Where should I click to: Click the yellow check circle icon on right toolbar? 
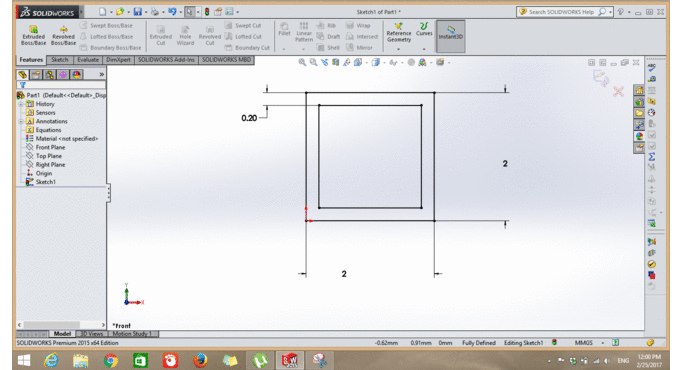click(652, 264)
